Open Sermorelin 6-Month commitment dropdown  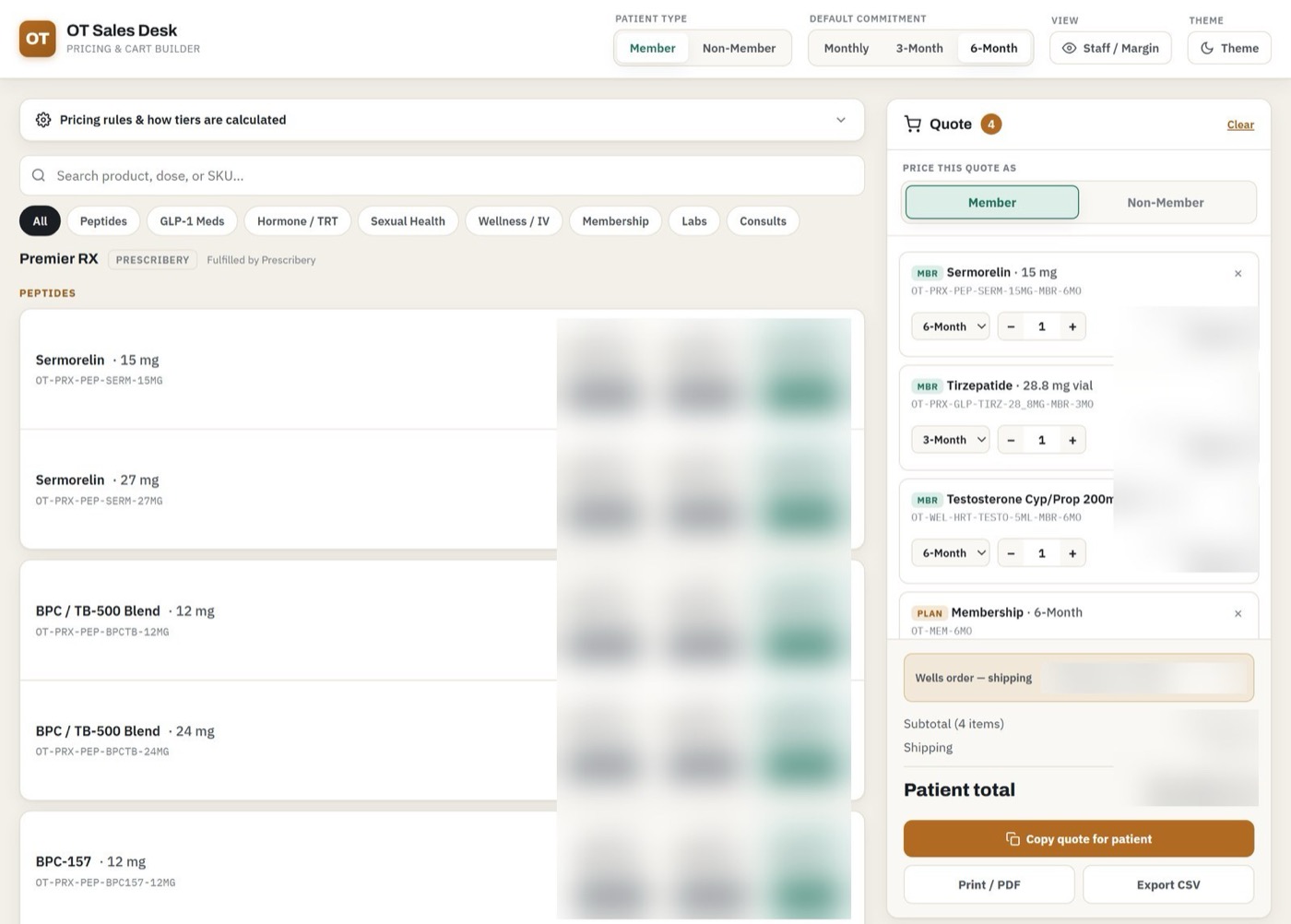click(x=951, y=326)
